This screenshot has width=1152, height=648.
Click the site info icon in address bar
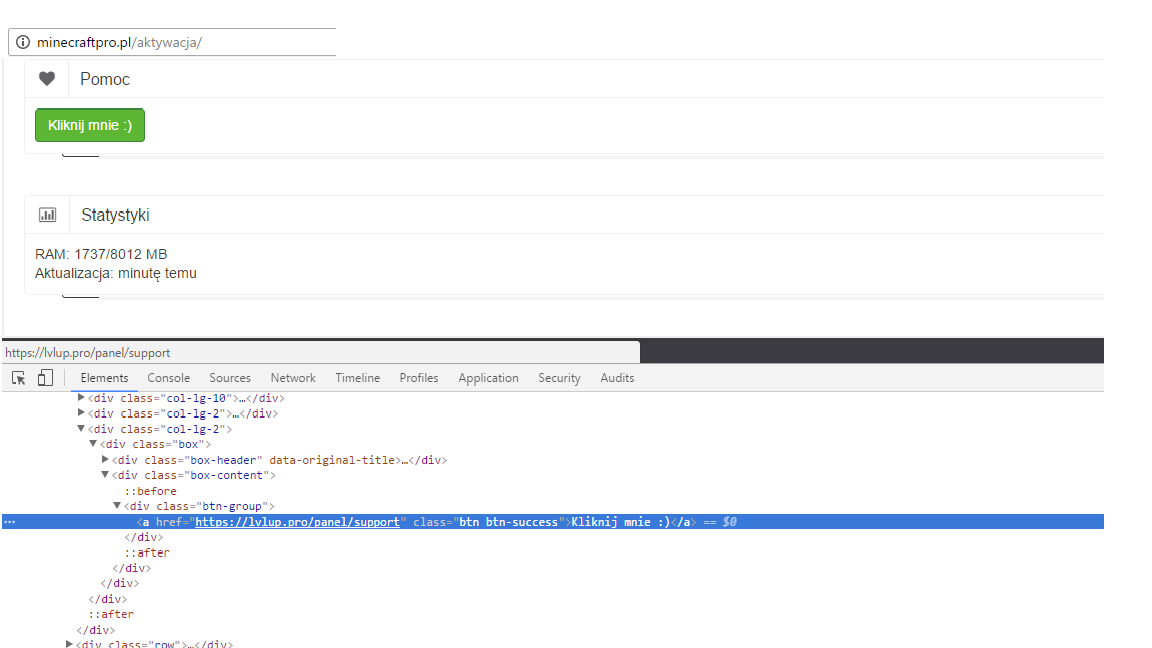point(23,43)
